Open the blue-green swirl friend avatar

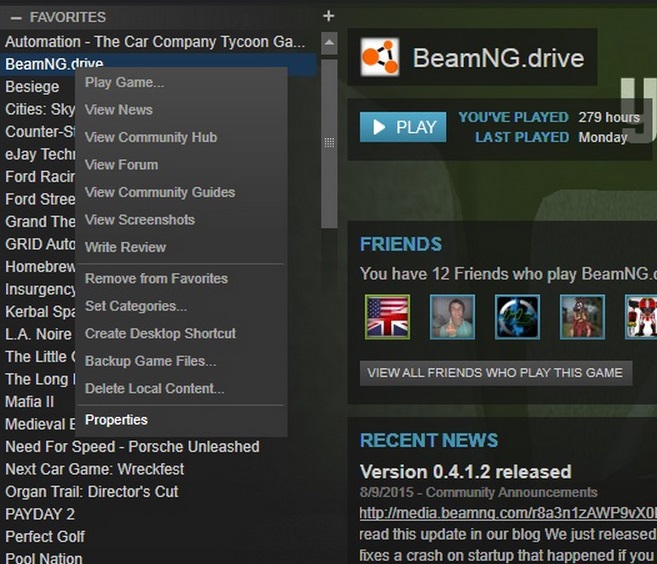(x=517, y=317)
